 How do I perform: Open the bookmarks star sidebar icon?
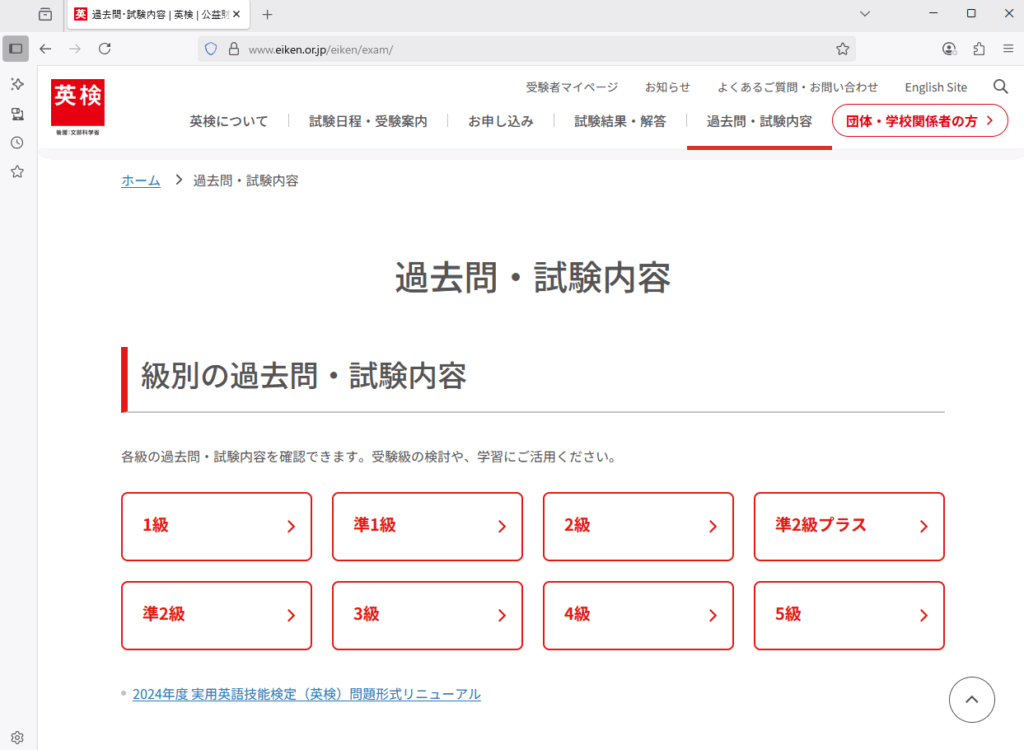click(x=18, y=172)
